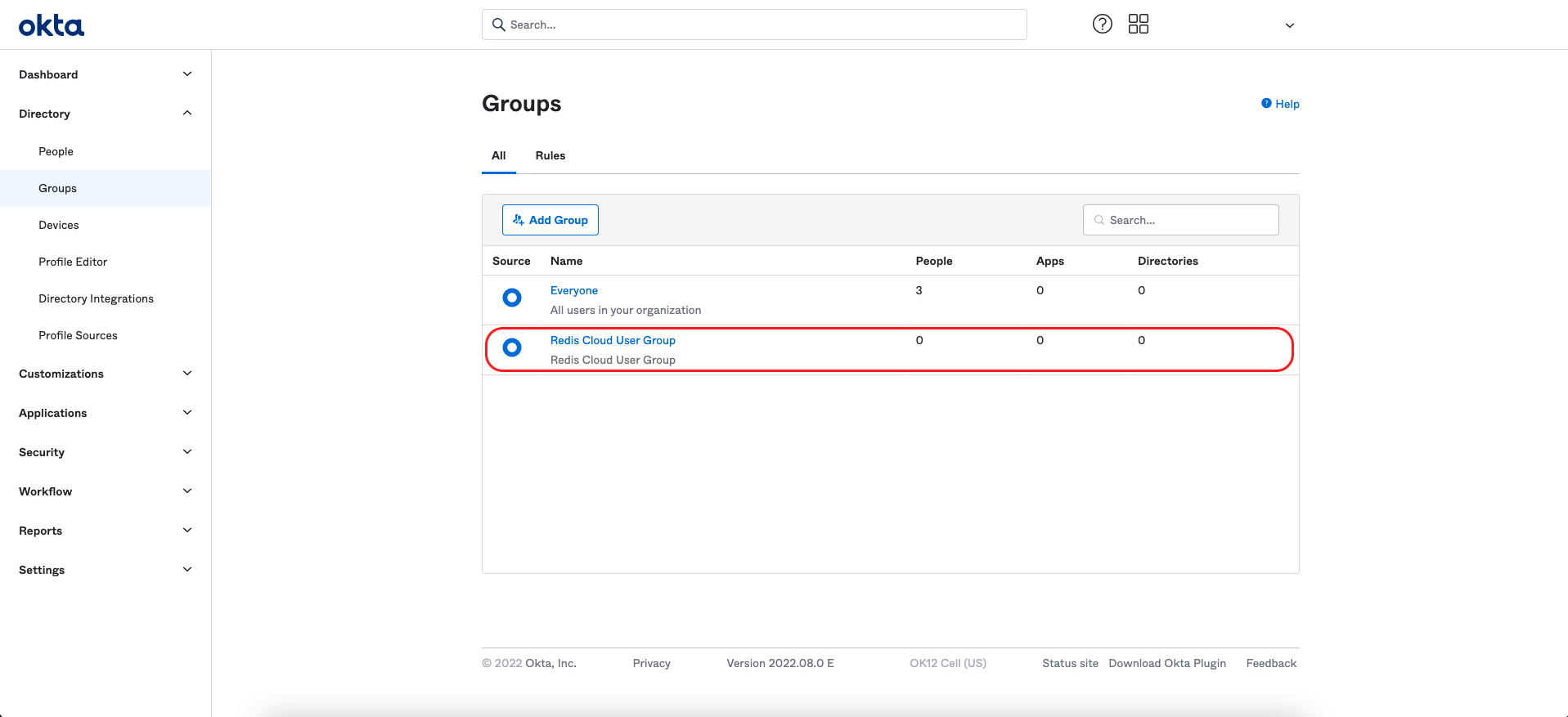The height and width of the screenshot is (717, 1568).
Task: Click the Add Group button
Action: click(x=550, y=220)
